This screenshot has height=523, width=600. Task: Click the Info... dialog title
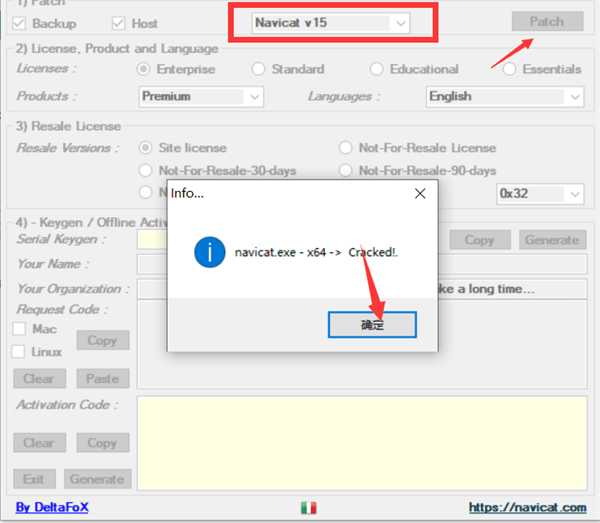187,193
